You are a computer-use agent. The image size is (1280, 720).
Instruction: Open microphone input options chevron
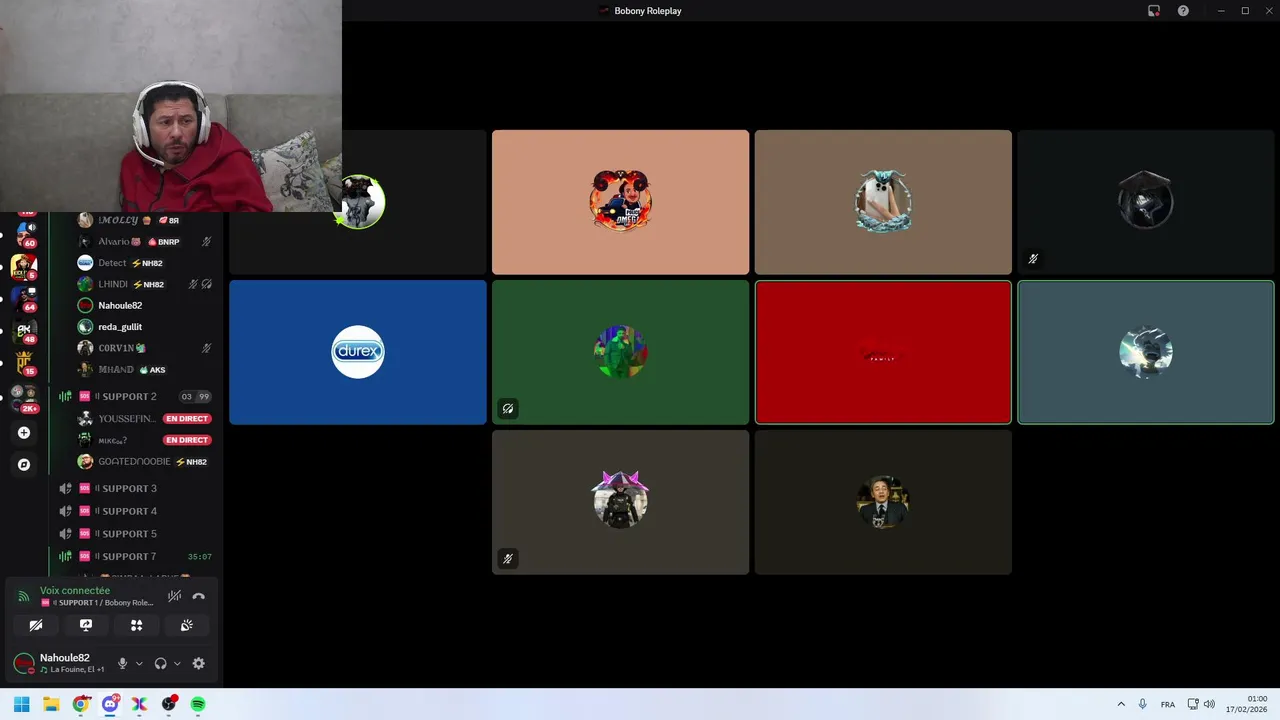click(139, 663)
